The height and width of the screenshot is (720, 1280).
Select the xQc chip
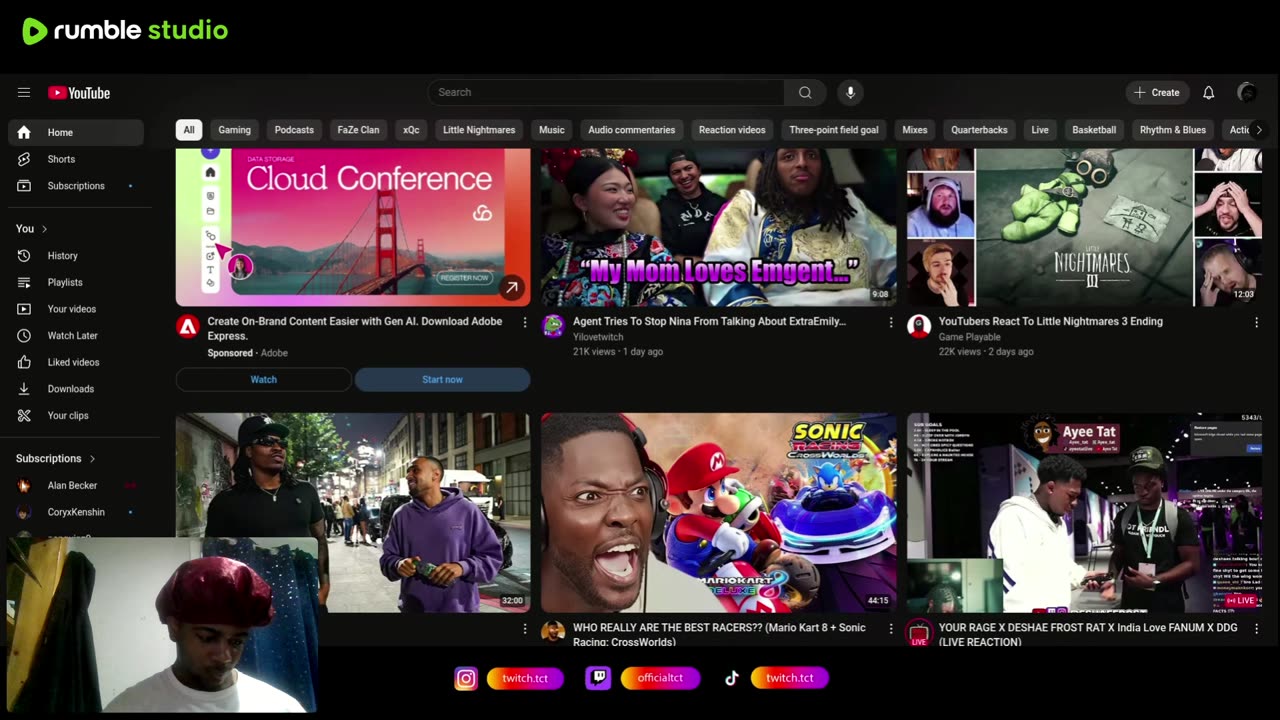tap(411, 130)
